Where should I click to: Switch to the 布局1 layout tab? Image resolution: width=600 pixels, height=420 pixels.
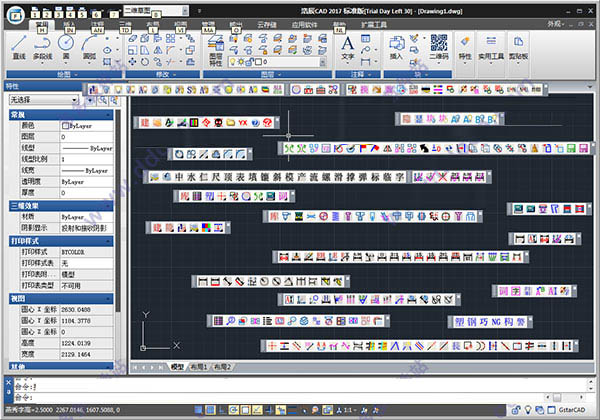click(199, 367)
